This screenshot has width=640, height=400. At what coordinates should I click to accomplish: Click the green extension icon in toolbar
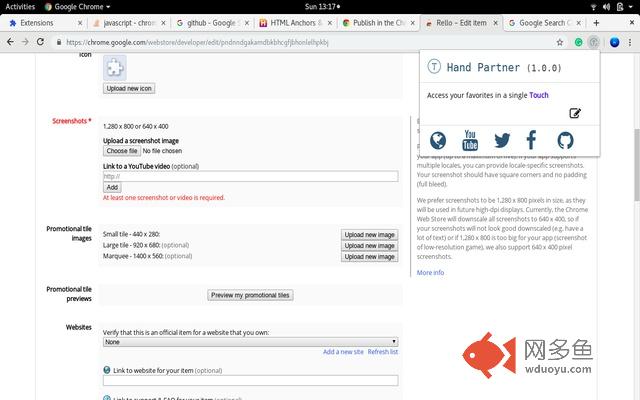tap(578, 42)
